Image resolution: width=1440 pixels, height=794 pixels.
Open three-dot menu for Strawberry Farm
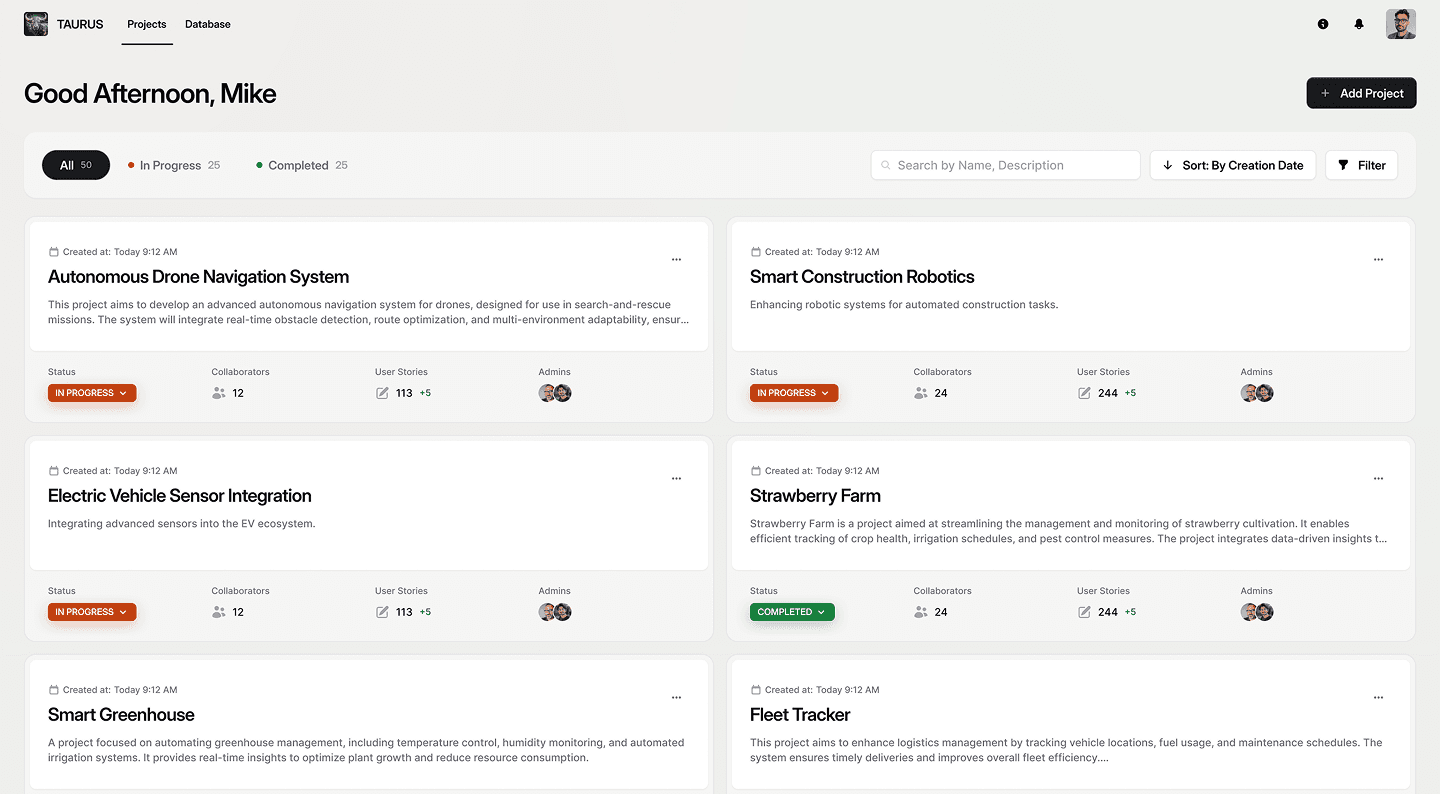pyautogui.click(x=1379, y=479)
